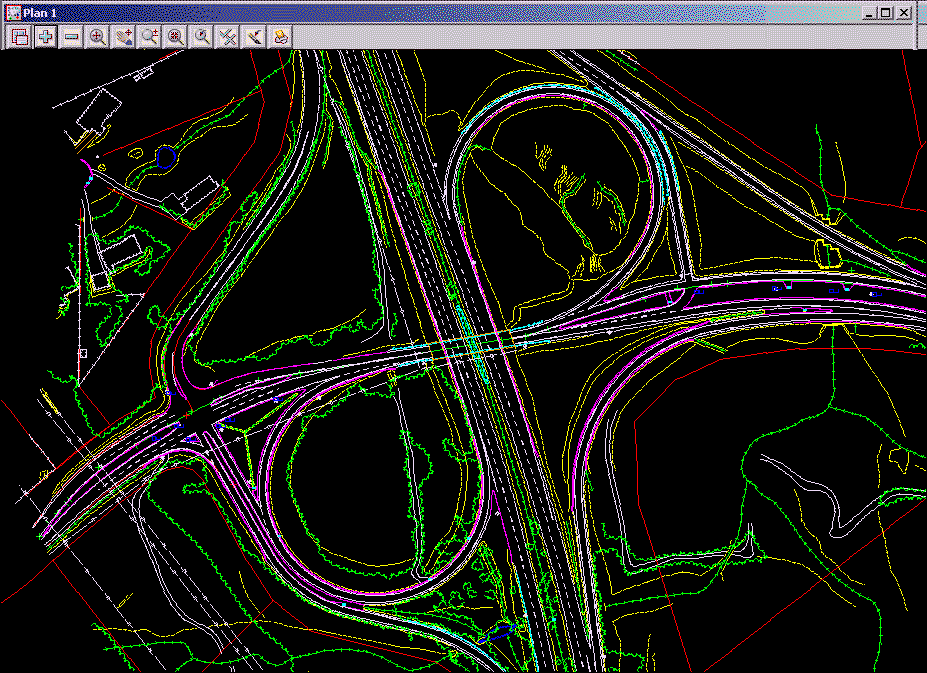Open the Plan 1 window menu icon
Screen dimensions: 927x673
click(x=13, y=12)
